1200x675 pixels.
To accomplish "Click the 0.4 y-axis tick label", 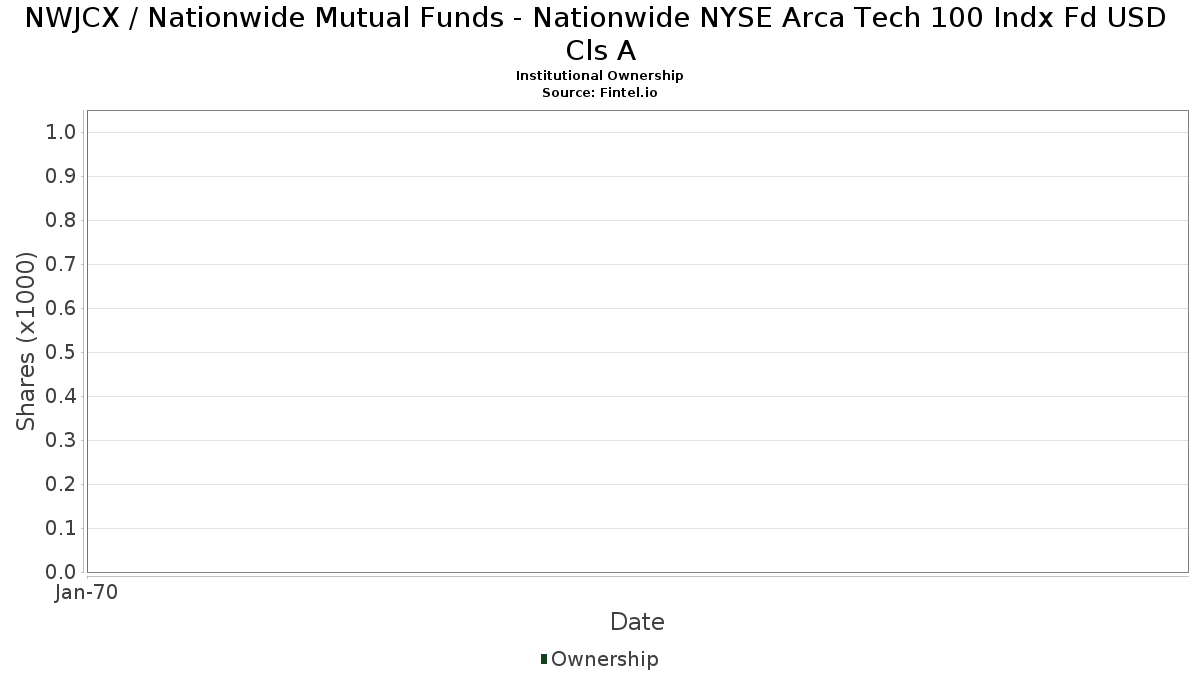I will pos(61,397).
